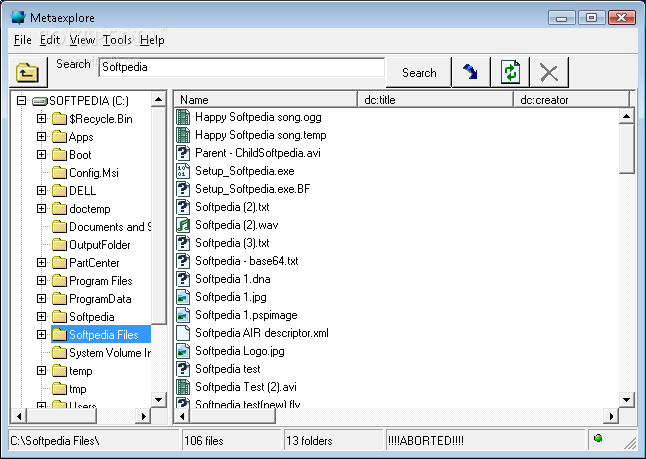Click the Softpedia Test (2).avi film icon
This screenshot has height=459, width=646.
[183, 387]
